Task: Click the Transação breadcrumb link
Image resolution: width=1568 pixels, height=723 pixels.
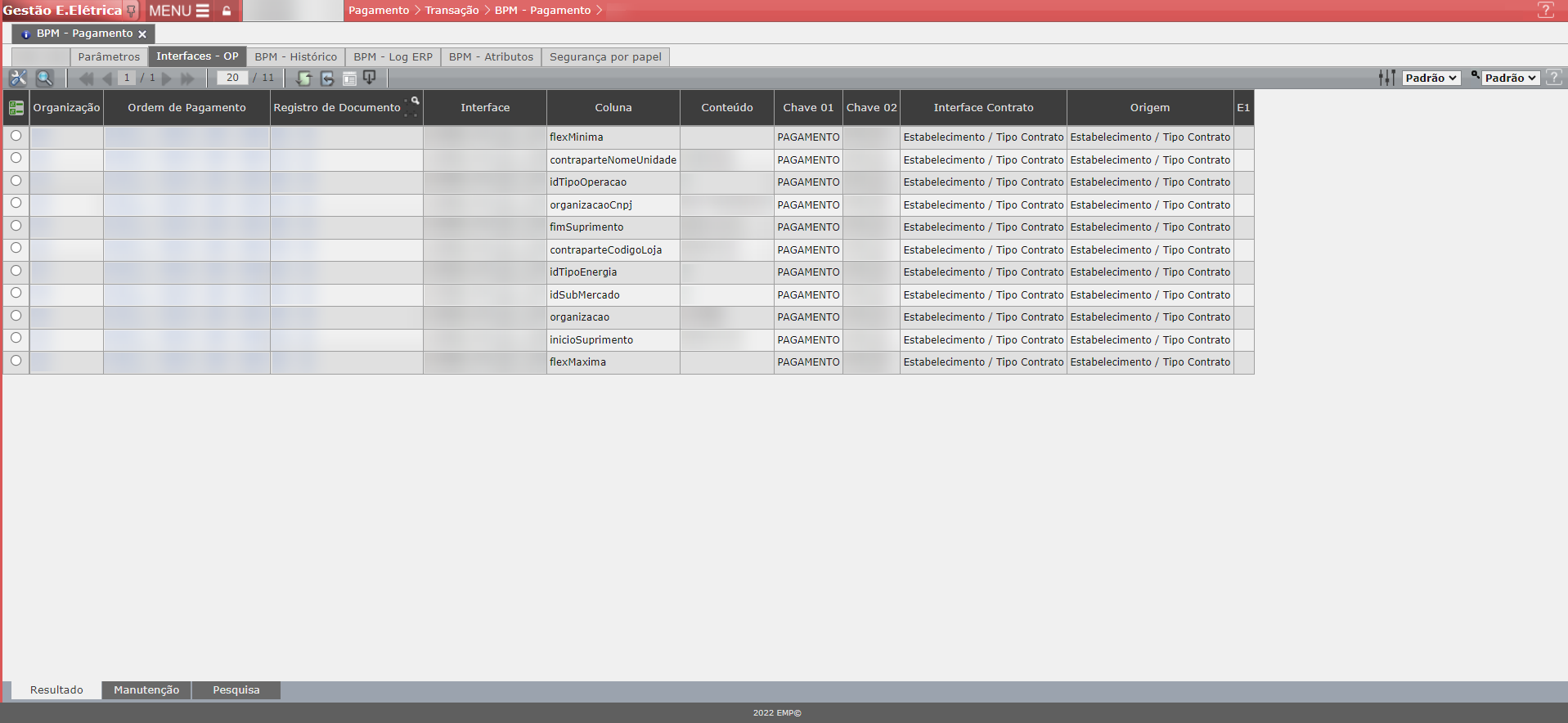Action: (x=452, y=11)
